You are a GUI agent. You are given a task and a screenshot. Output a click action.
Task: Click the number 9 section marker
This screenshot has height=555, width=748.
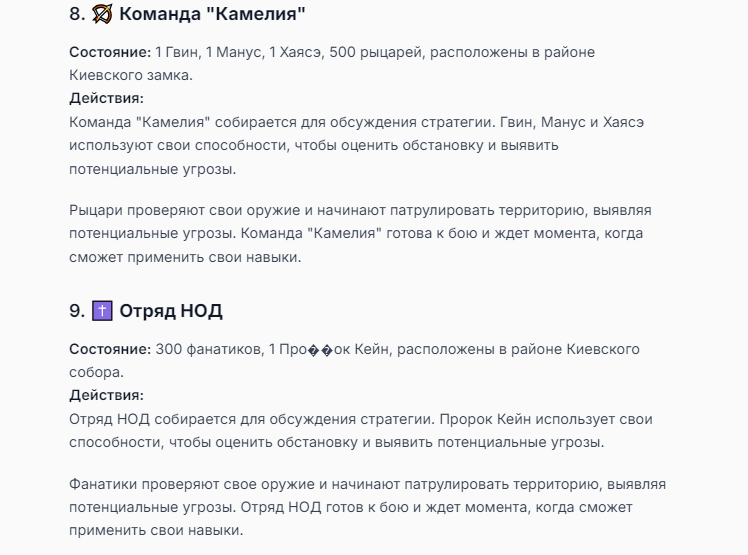coord(77,311)
